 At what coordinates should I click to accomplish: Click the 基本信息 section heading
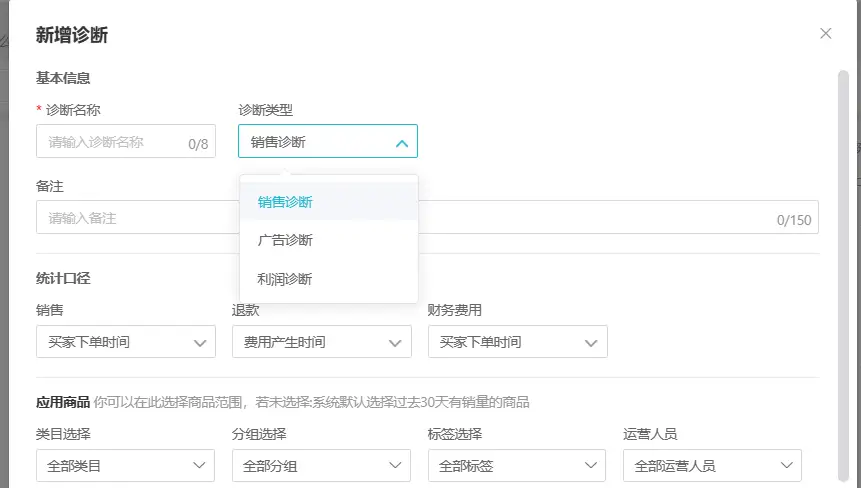point(63,78)
